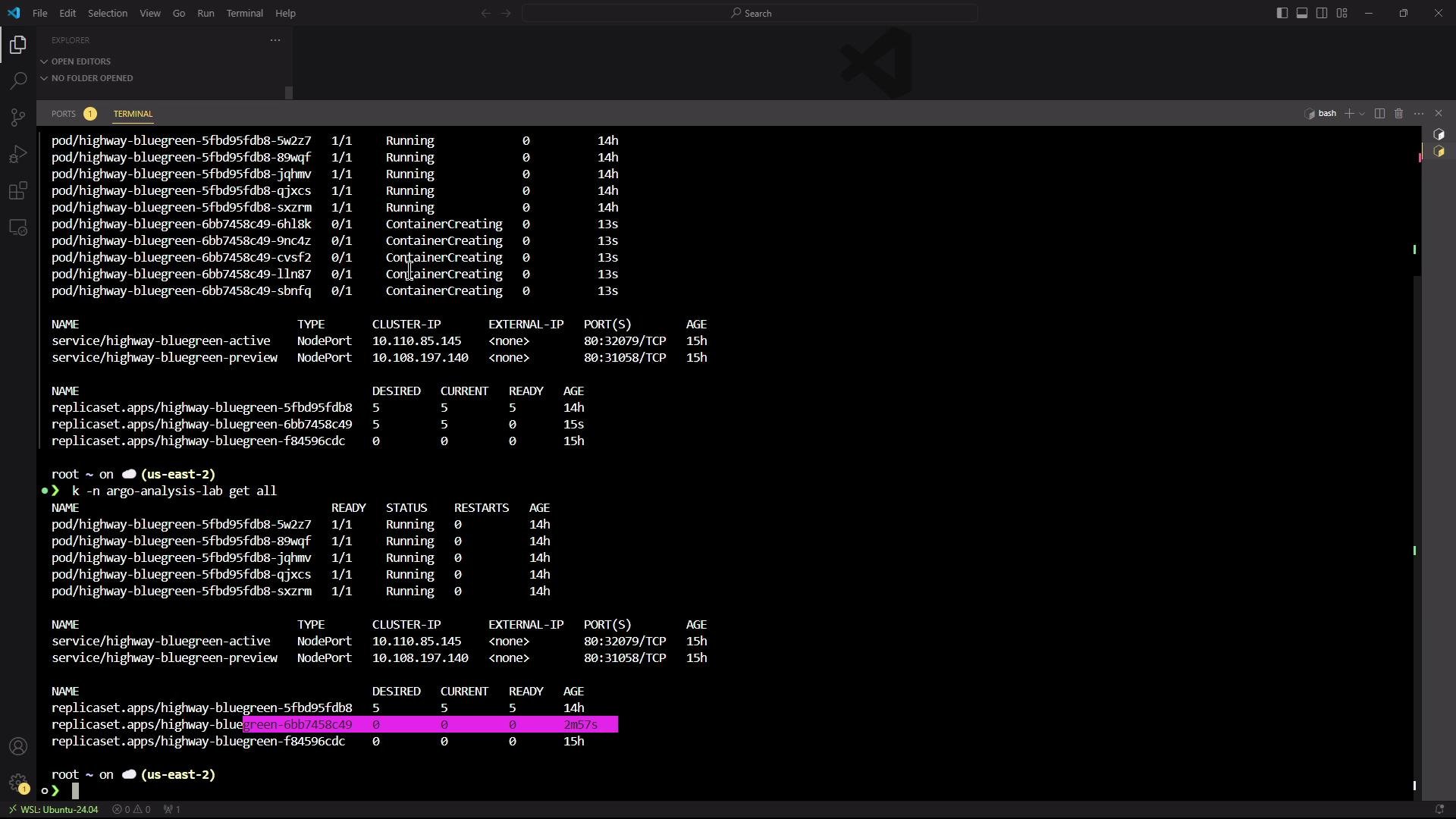Open the Run and Debug view
This screenshot has width=1456, height=819.
(x=18, y=154)
